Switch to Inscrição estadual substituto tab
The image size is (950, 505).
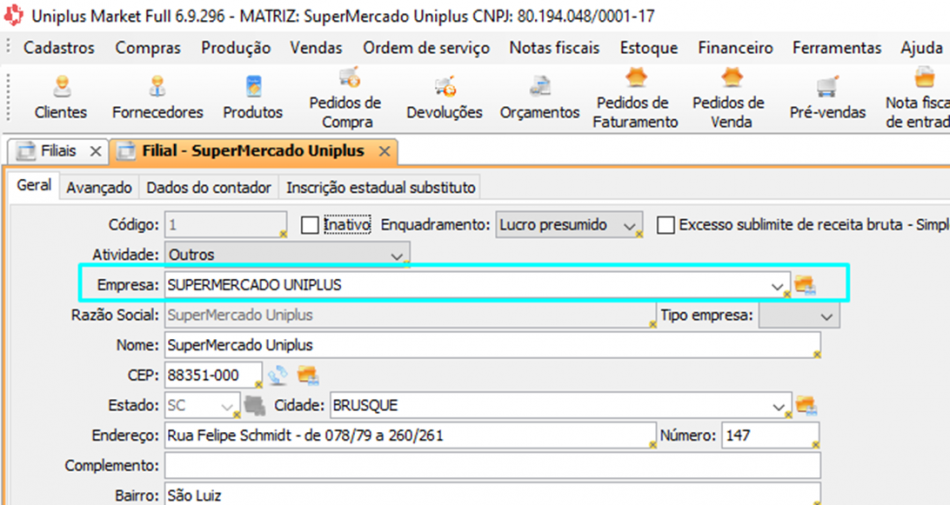click(380, 188)
